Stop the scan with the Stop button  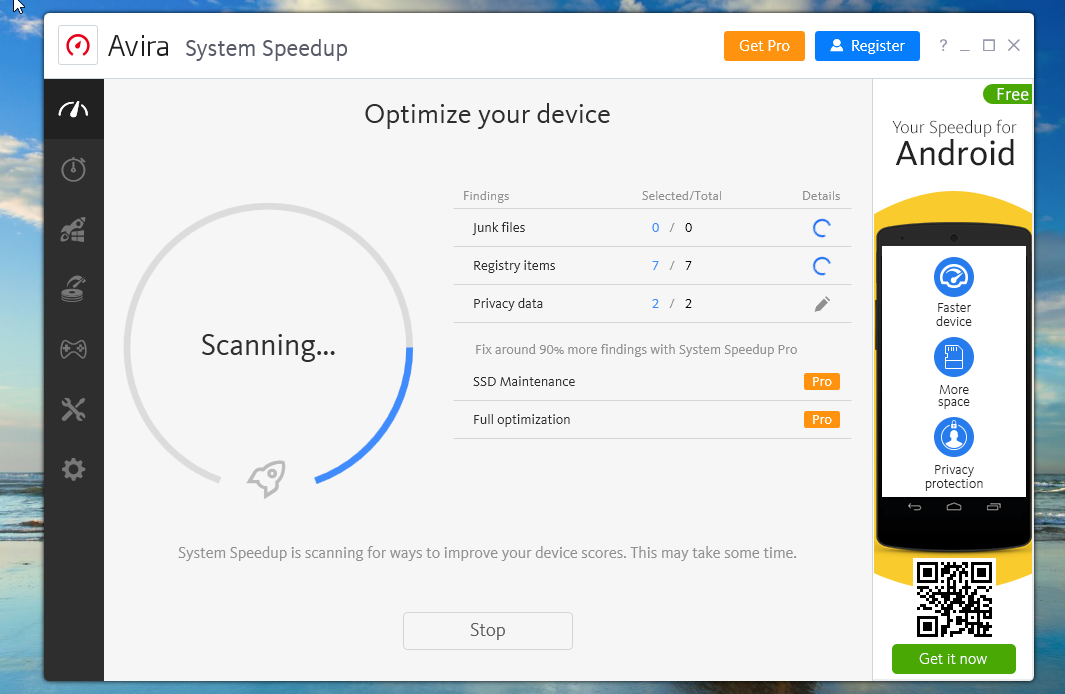tap(488, 631)
